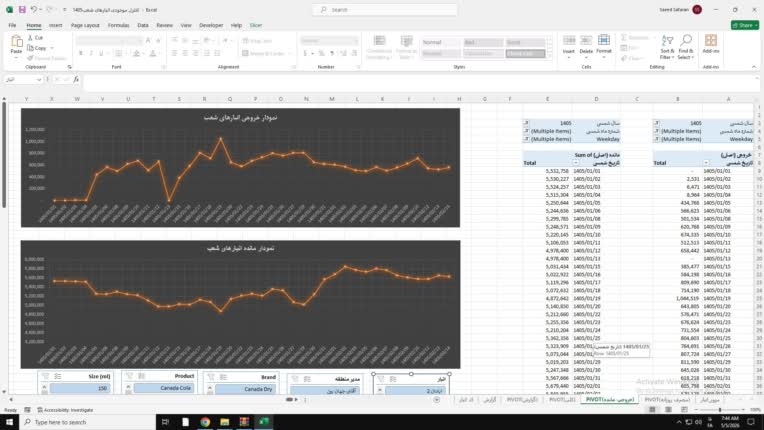Screen dimensions: 764x430
Task: Click the Format as Table icon
Action: [406, 41]
